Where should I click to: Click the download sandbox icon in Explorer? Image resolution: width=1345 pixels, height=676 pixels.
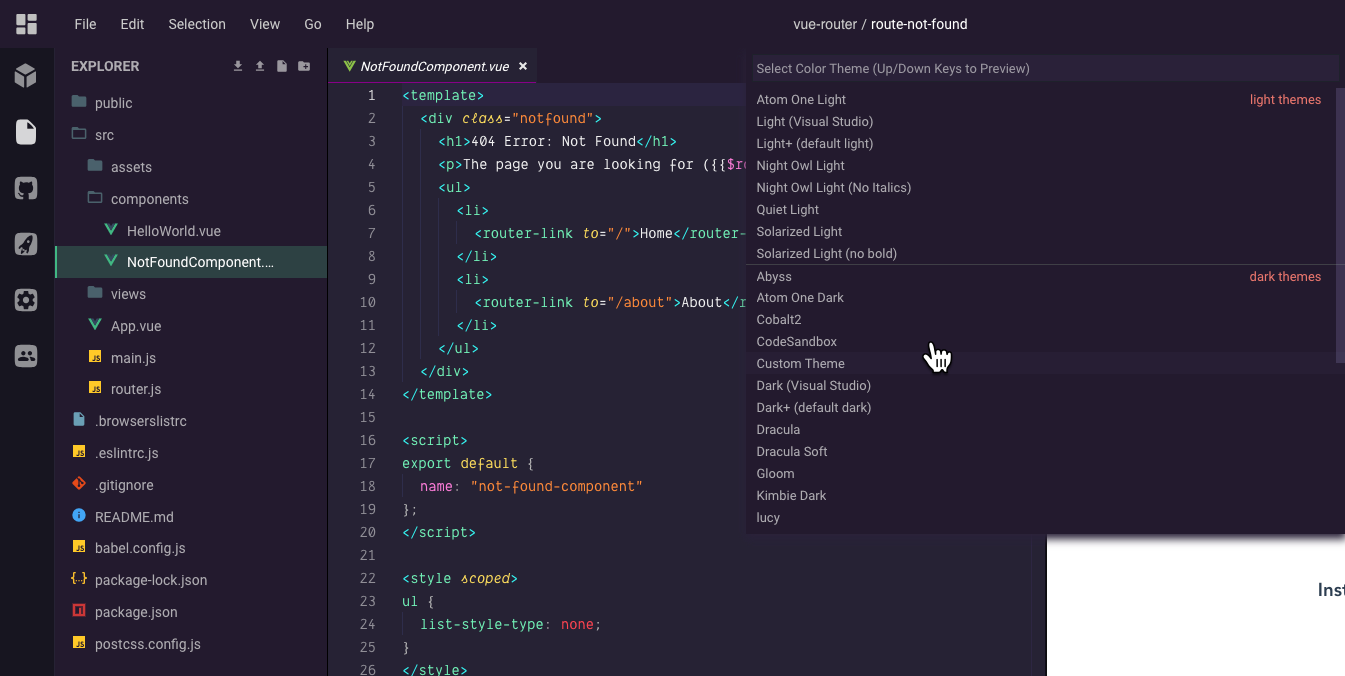[x=238, y=66]
